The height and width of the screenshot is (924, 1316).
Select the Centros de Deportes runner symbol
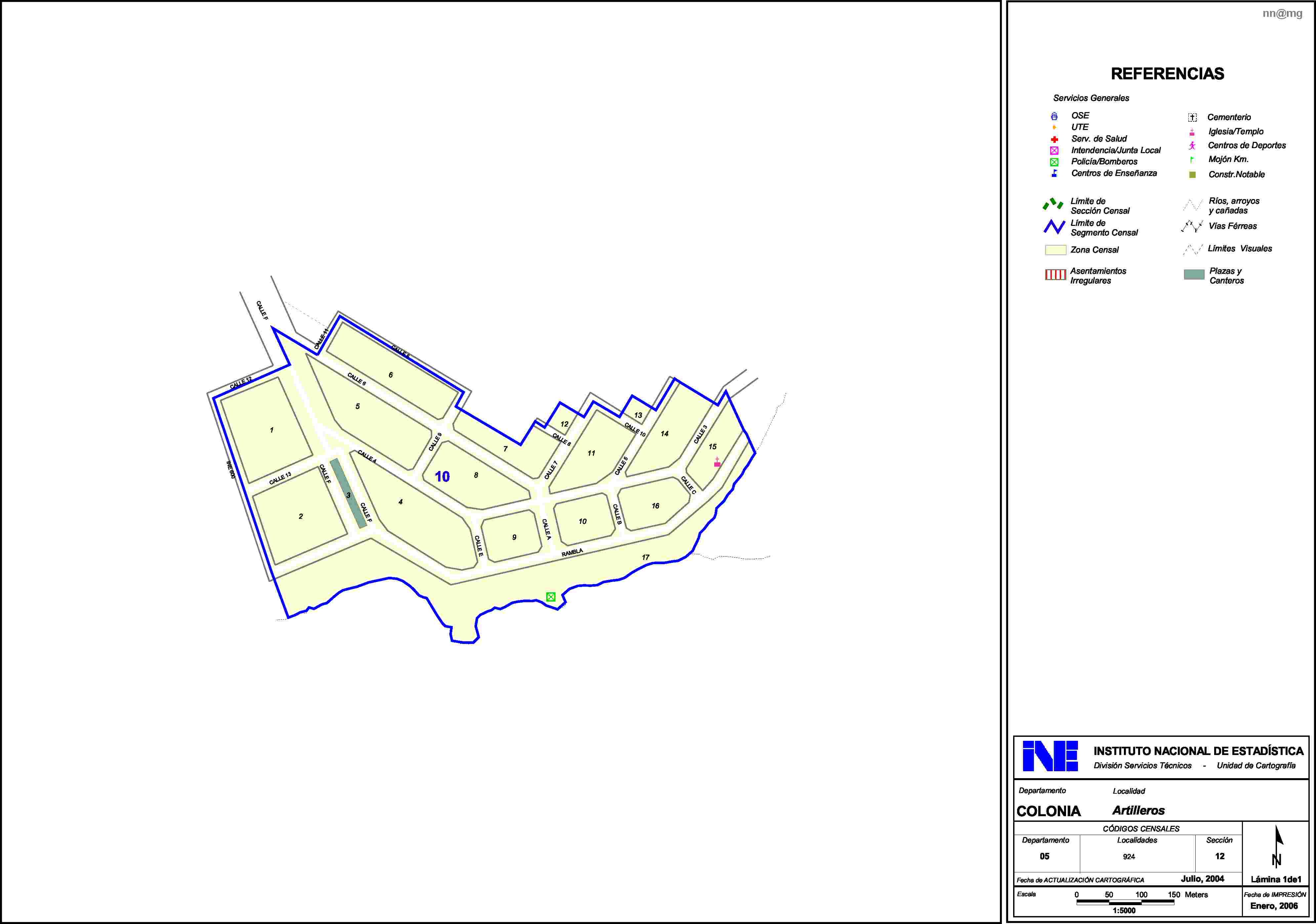(1192, 146)
